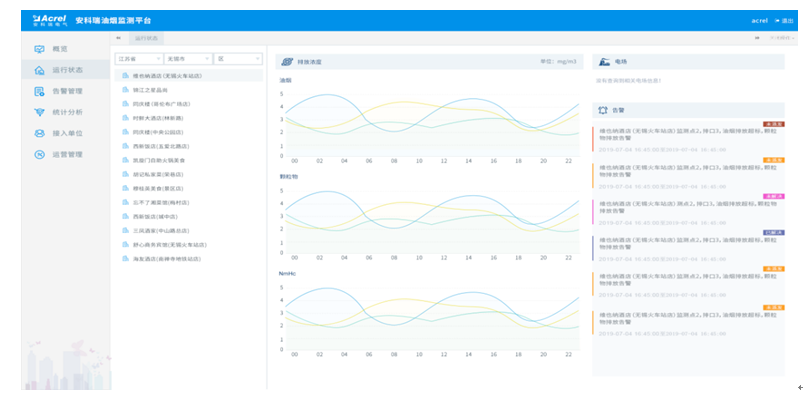Screen dimensions: 803x396
Task: Click the 接入单位 icon in sidebar
Action: [39, 133]
